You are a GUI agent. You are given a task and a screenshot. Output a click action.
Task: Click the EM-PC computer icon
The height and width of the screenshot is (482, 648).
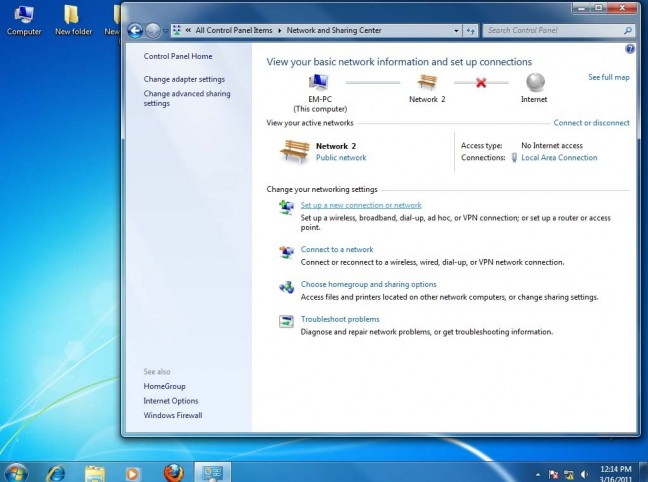(x=319, y=82)
